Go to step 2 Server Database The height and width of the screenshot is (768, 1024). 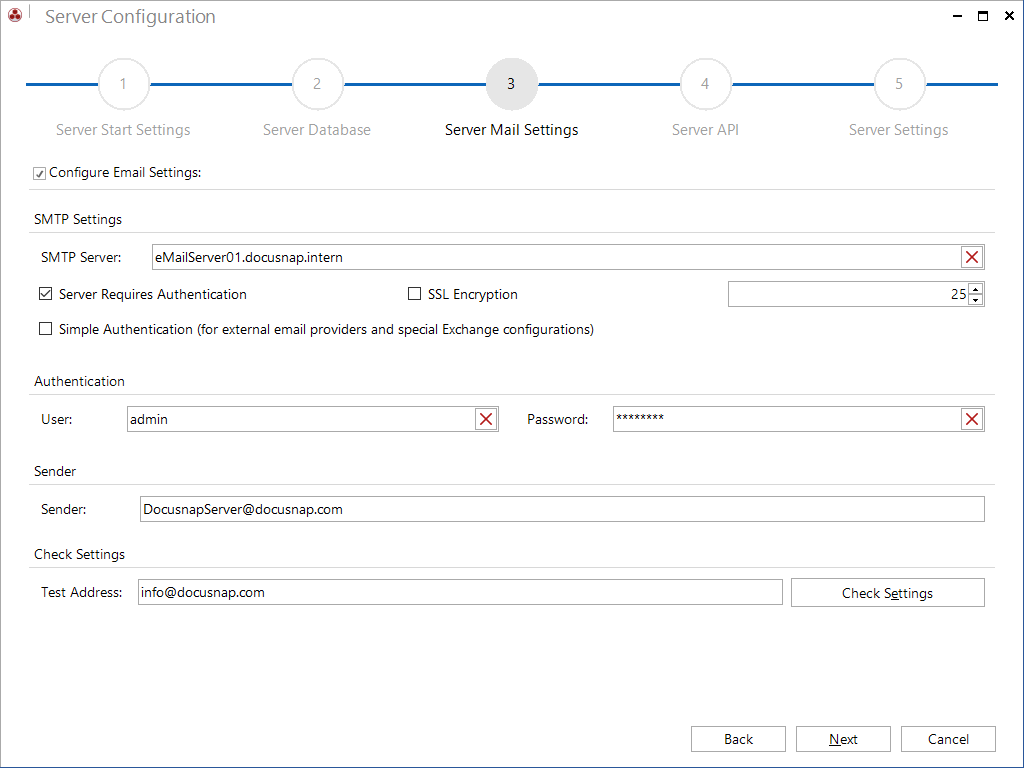coord(317,84)
